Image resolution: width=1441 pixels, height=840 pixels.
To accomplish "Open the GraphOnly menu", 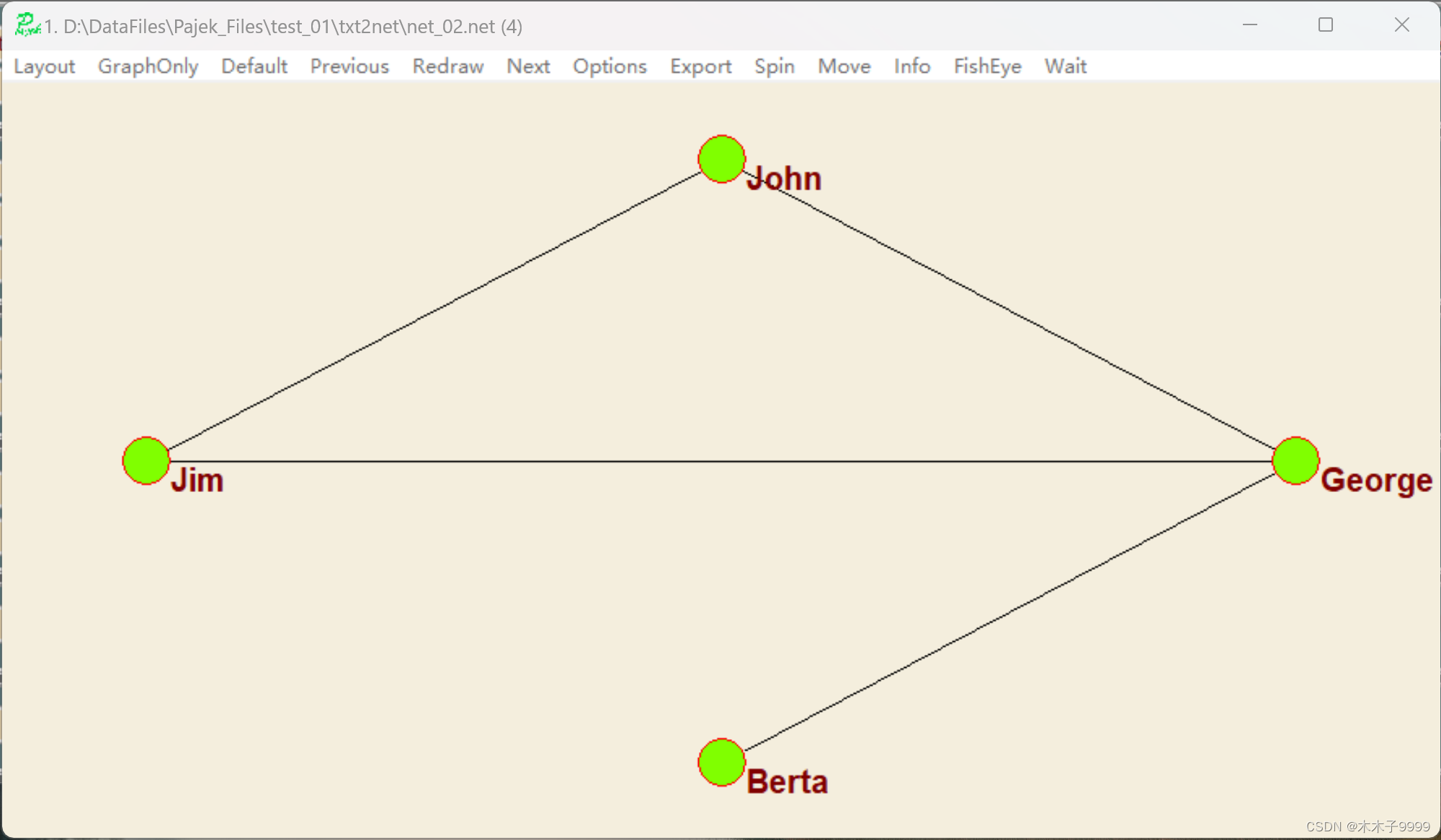I will click(x=148, y=66).
